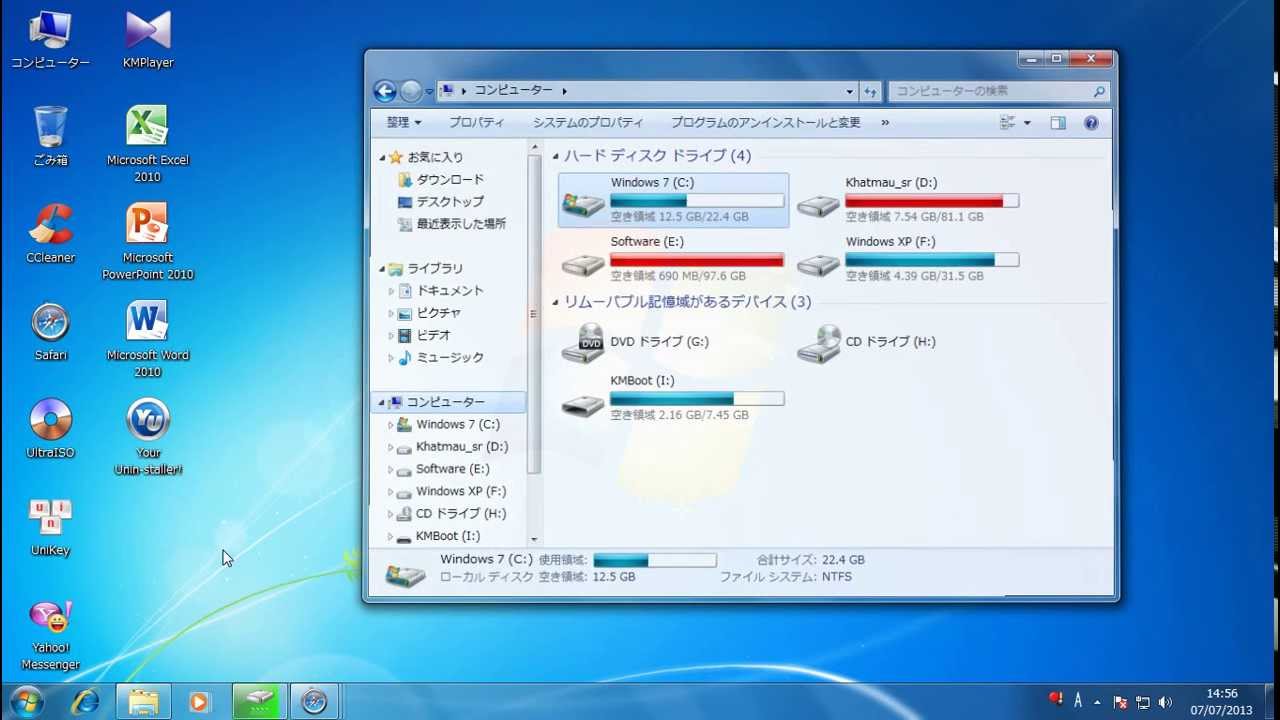Launch Microsoft Excel 2010 shortcut
The width and height of the screenshot is (1280, 720).
pos(148,145)
